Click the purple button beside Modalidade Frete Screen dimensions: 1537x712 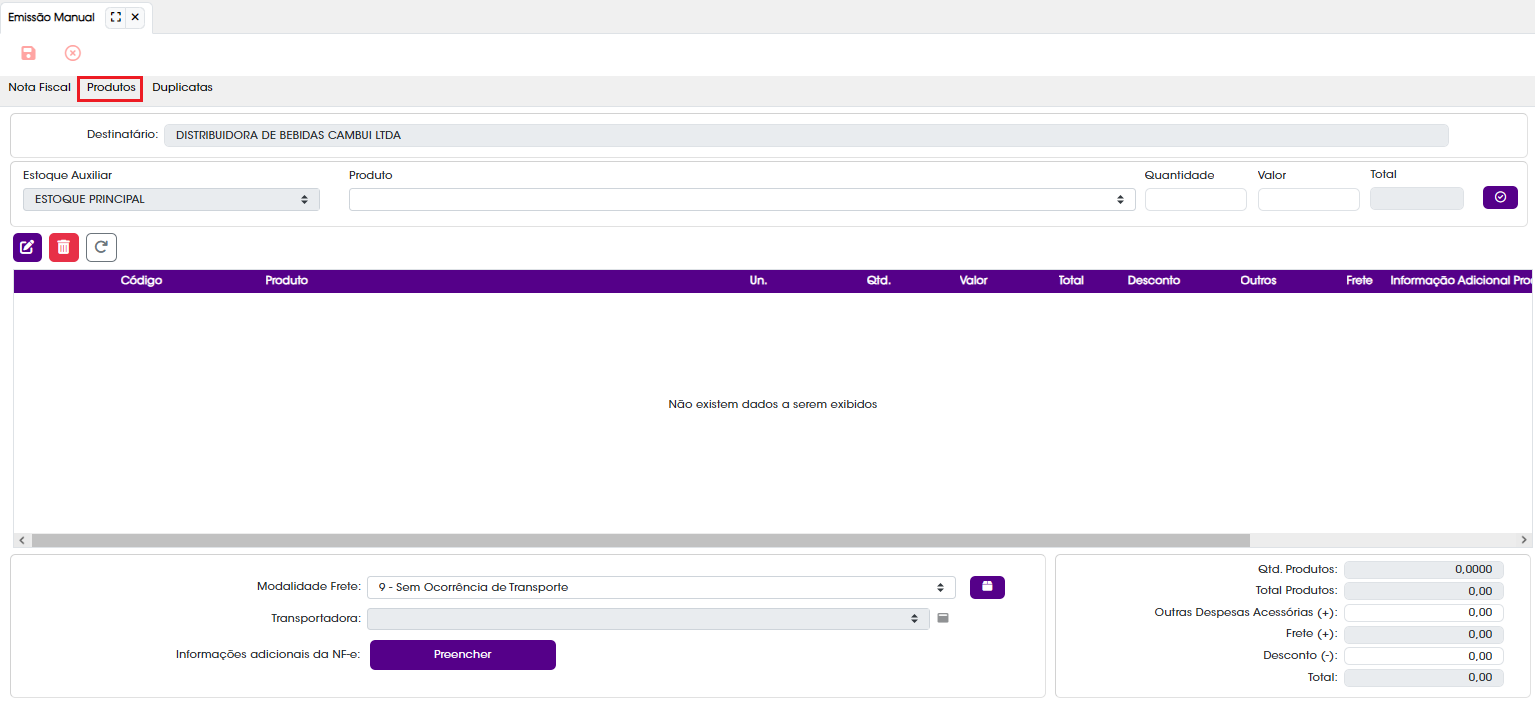pos(987,587)
